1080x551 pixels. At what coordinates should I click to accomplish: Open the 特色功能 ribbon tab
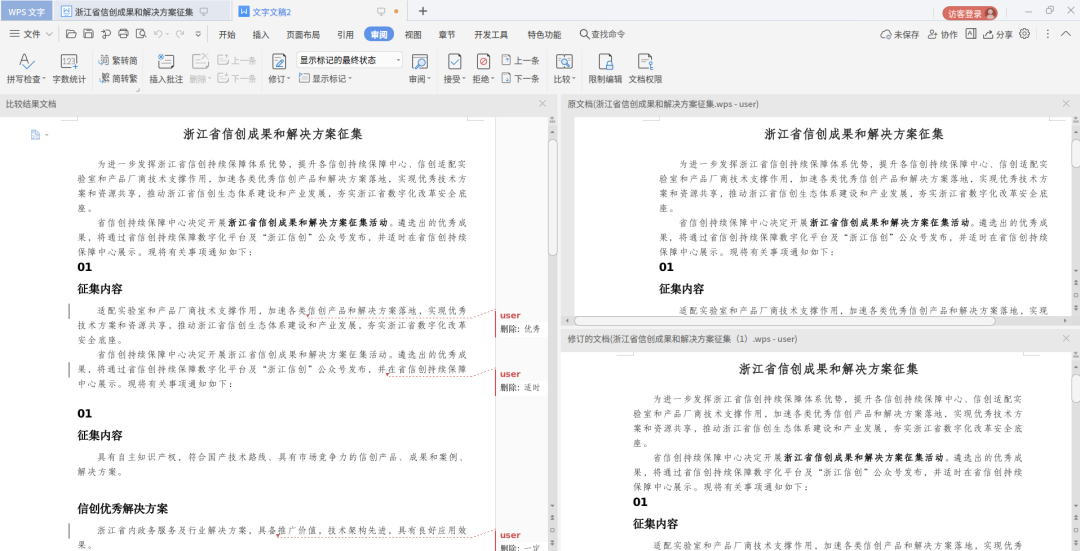click(544, 34)
